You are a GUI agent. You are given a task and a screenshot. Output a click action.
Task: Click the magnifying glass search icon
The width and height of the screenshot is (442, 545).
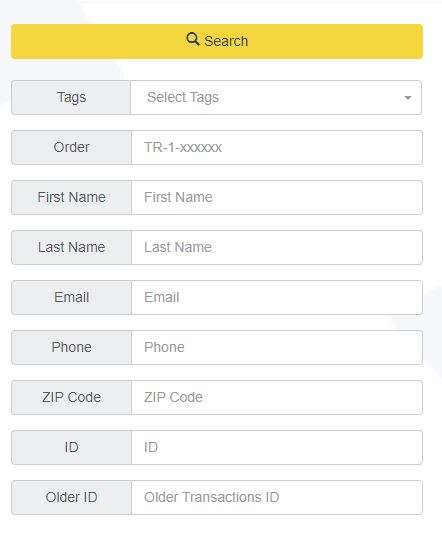point(193,39)
